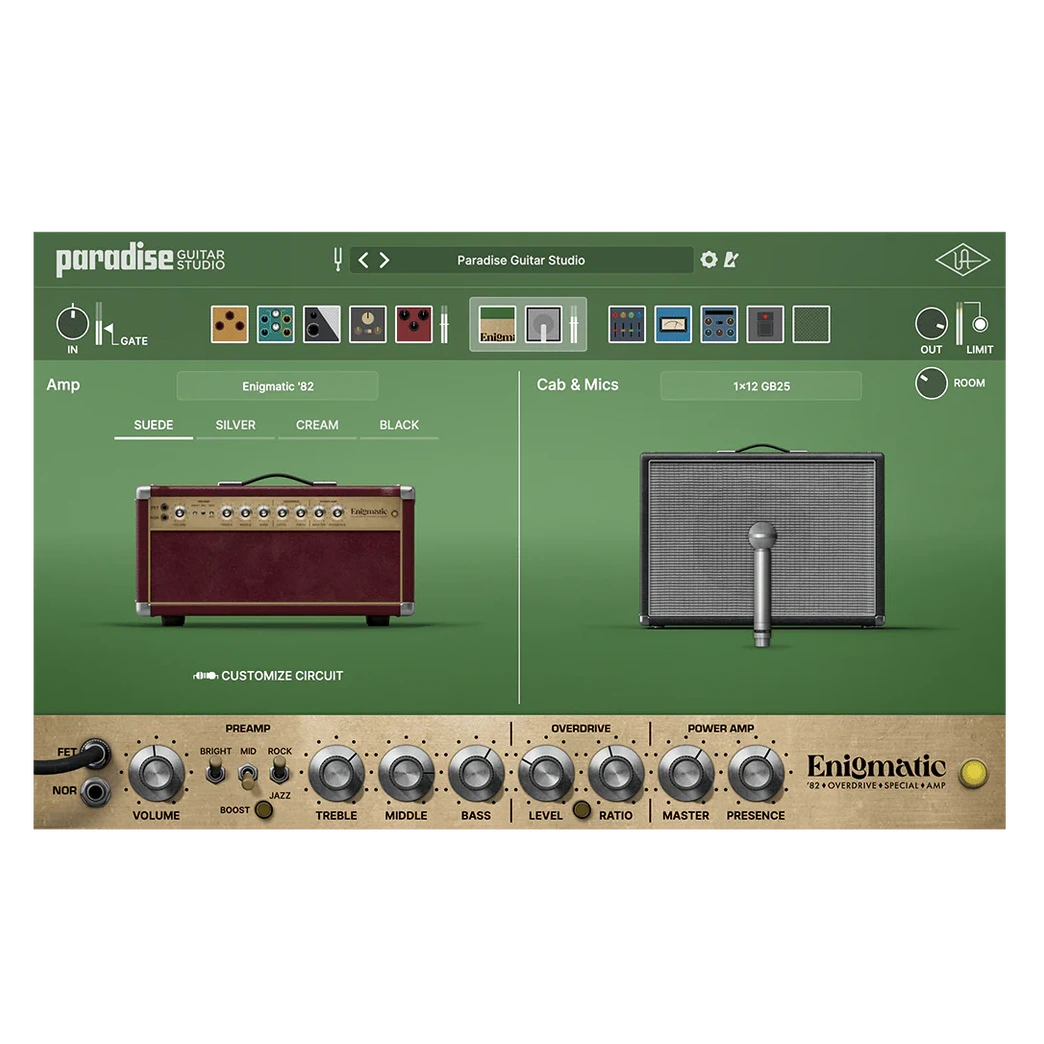1044x1044 pixels.
Task: Select the Enigmatic amp slot thumbnail
Action: [497, 324]
